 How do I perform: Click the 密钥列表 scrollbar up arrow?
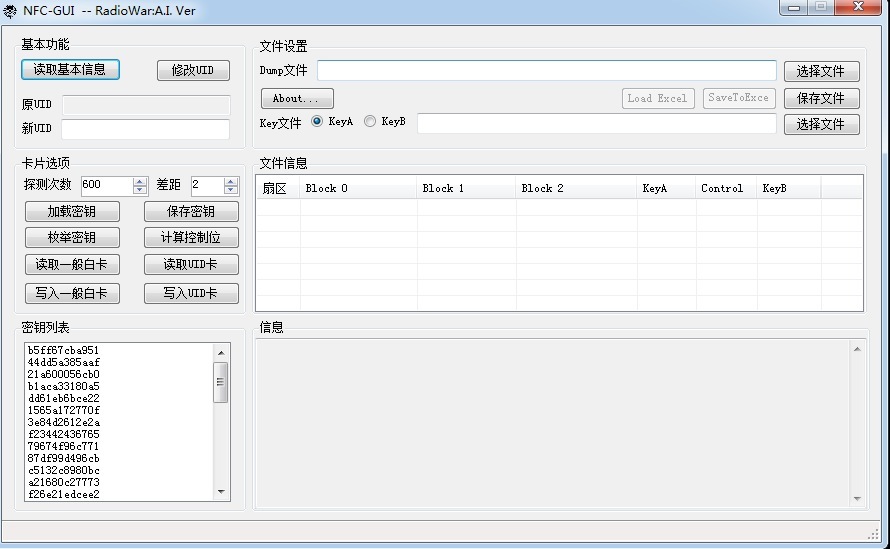pos(221,353)
